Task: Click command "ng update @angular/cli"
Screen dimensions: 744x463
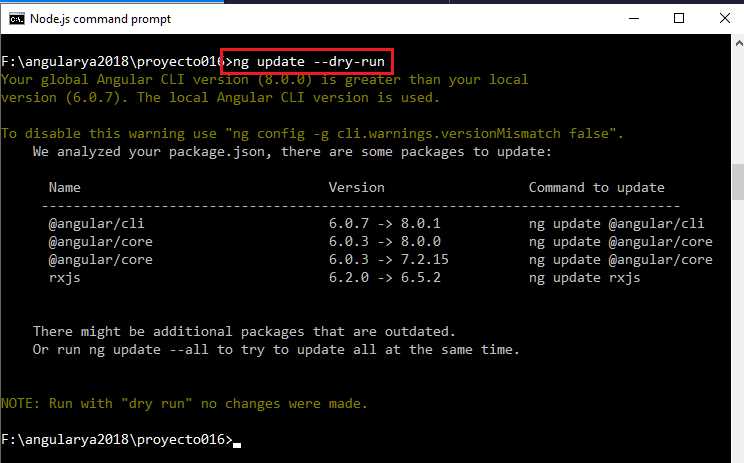Action: click(x=616, y=223)
